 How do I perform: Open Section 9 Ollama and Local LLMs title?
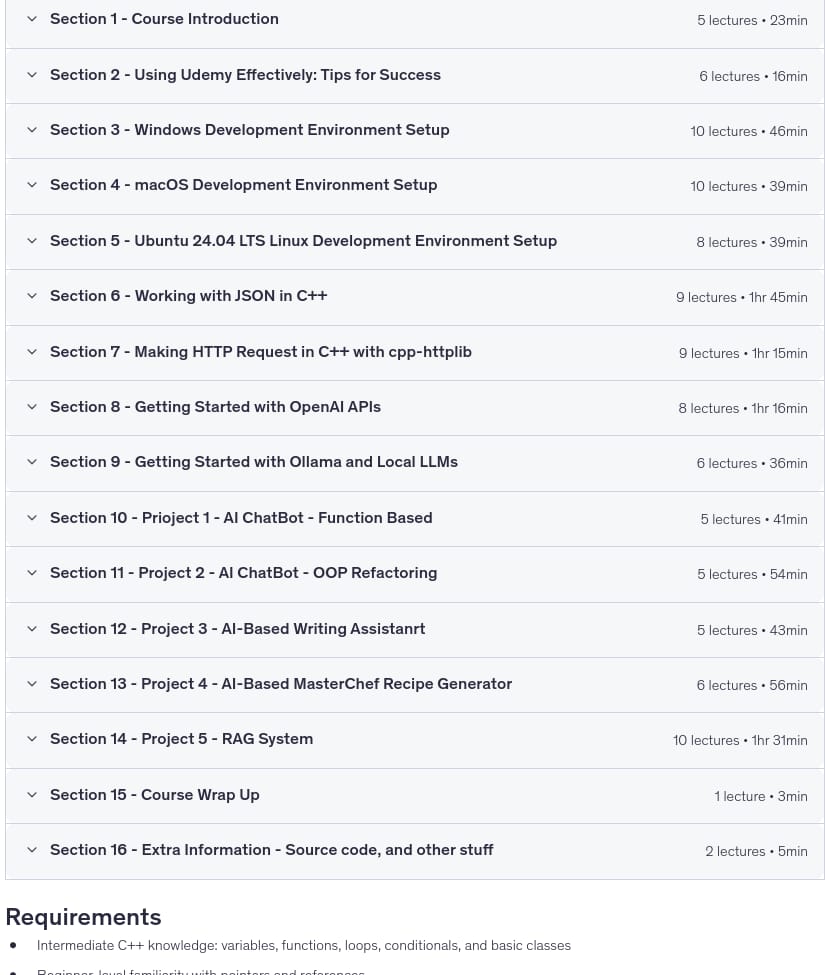click(x=254, y=462)
